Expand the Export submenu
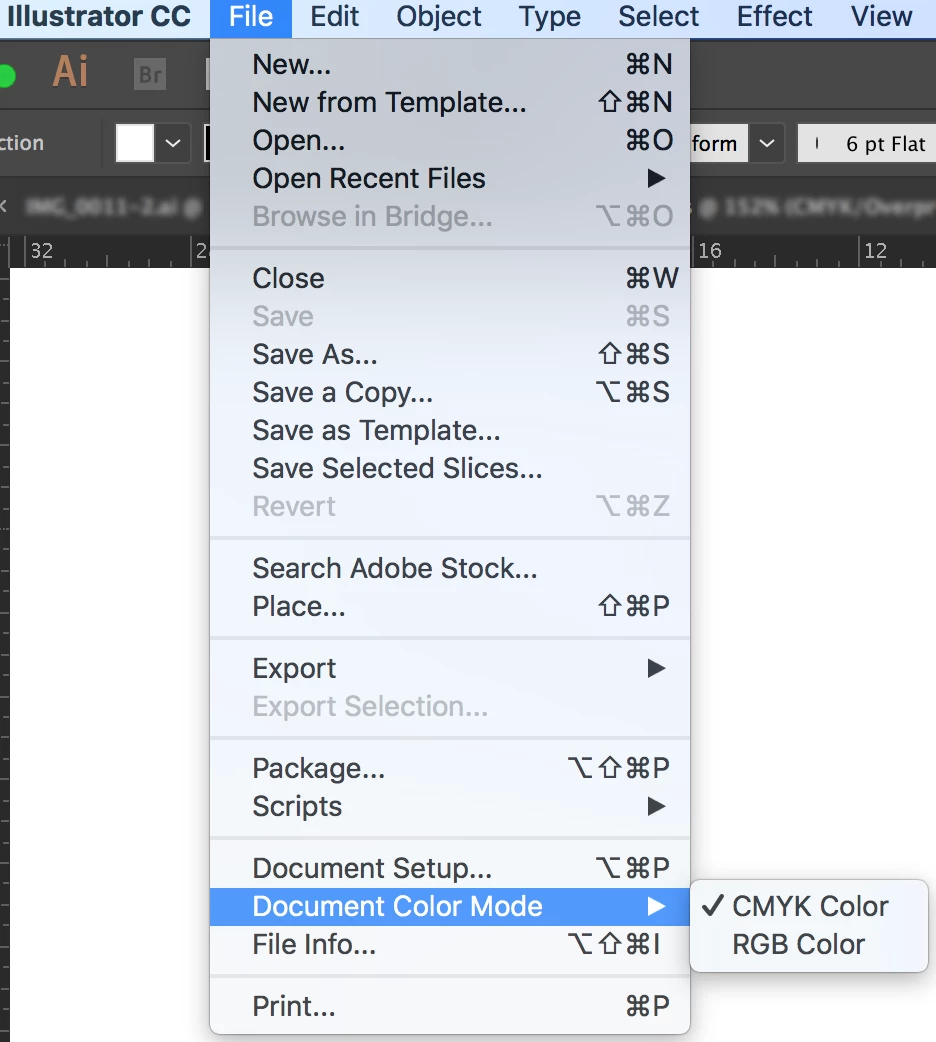Screen dimensions: 936x1042 pyautogui.click(x=450, y=668)
